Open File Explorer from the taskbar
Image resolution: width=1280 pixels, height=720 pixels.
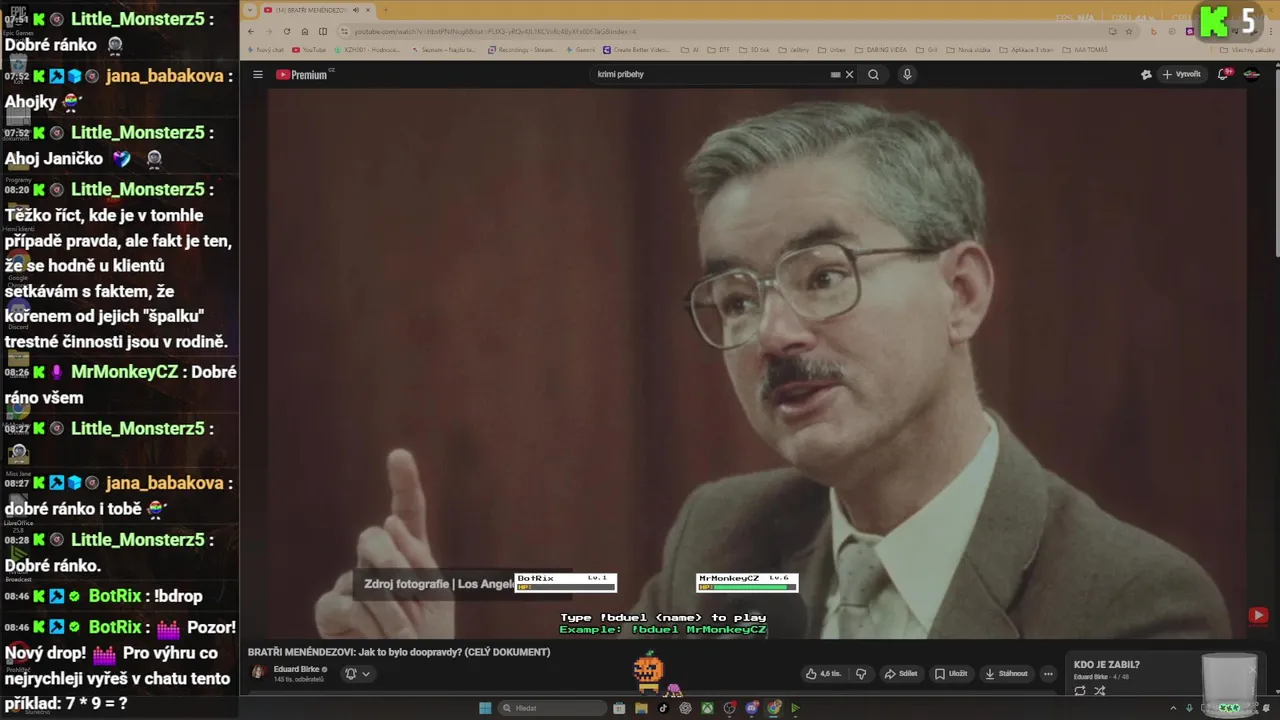641,708
